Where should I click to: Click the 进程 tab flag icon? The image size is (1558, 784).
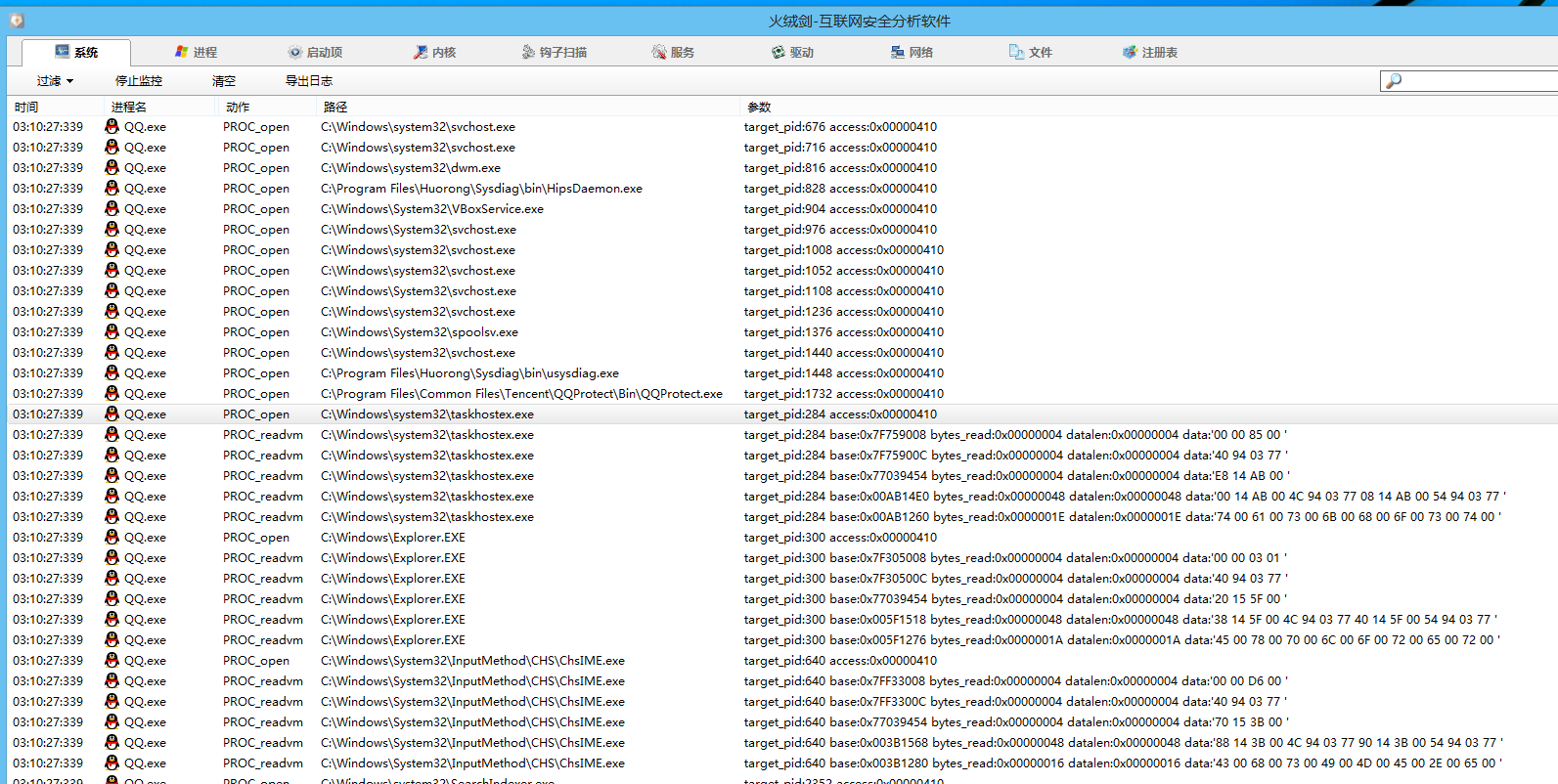[182, 52]
